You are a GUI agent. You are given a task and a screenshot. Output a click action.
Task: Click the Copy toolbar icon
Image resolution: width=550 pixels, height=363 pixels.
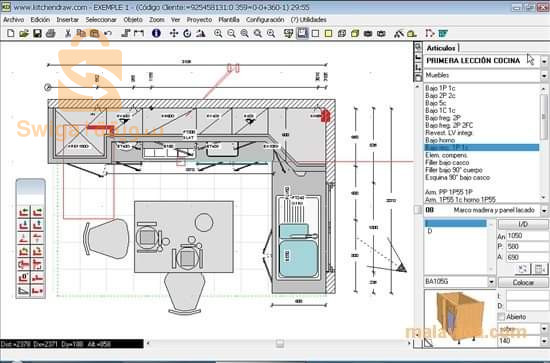click(x=81, y=33)
